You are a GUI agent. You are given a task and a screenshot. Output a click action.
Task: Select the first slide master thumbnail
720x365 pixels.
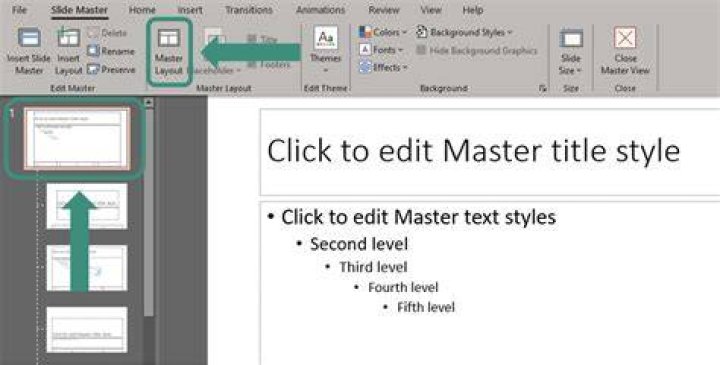pos(77,139)
